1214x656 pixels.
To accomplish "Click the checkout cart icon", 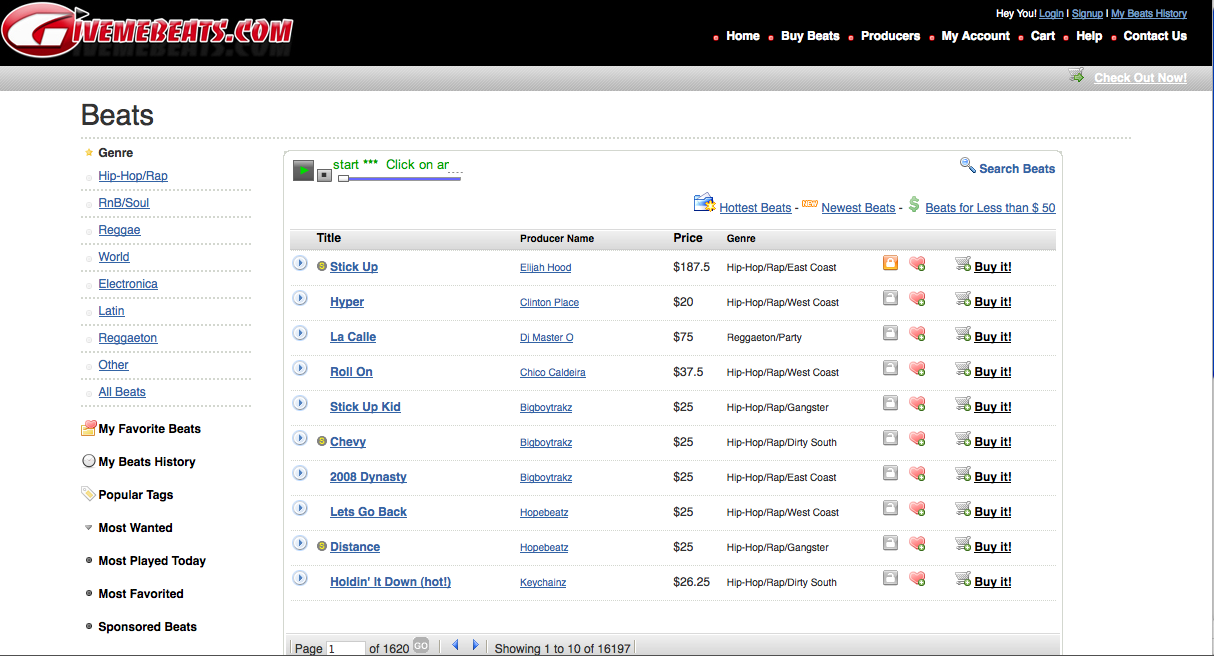I will coord(1076,75).
